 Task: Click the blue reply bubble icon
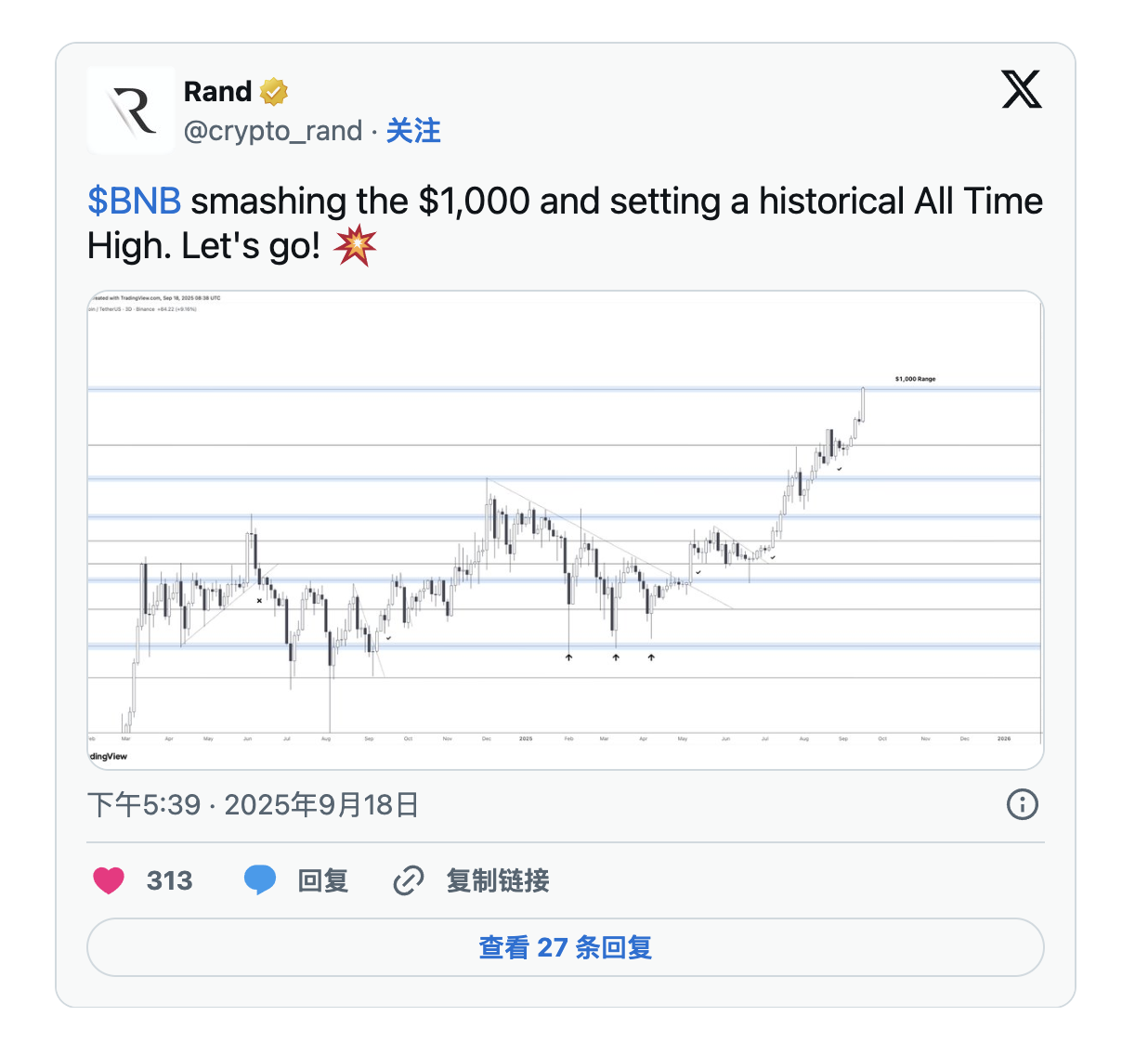260,879
